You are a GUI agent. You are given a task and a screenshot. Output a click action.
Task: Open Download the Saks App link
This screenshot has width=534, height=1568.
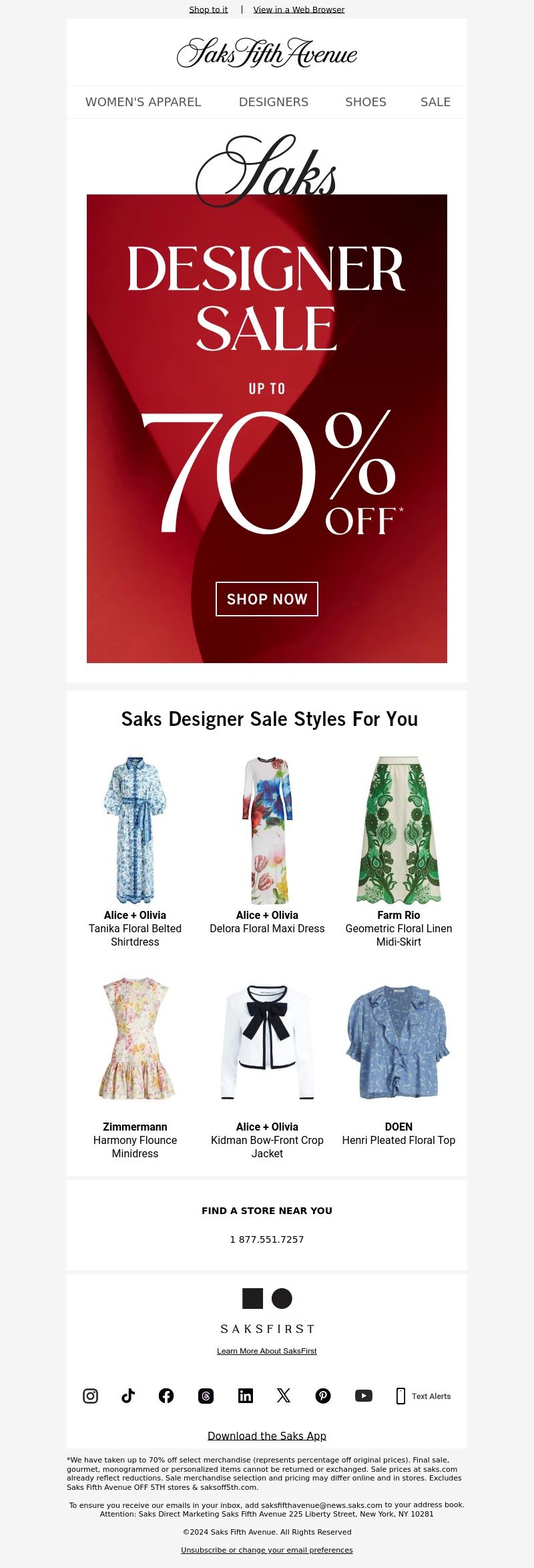(x=267, y=1436)
